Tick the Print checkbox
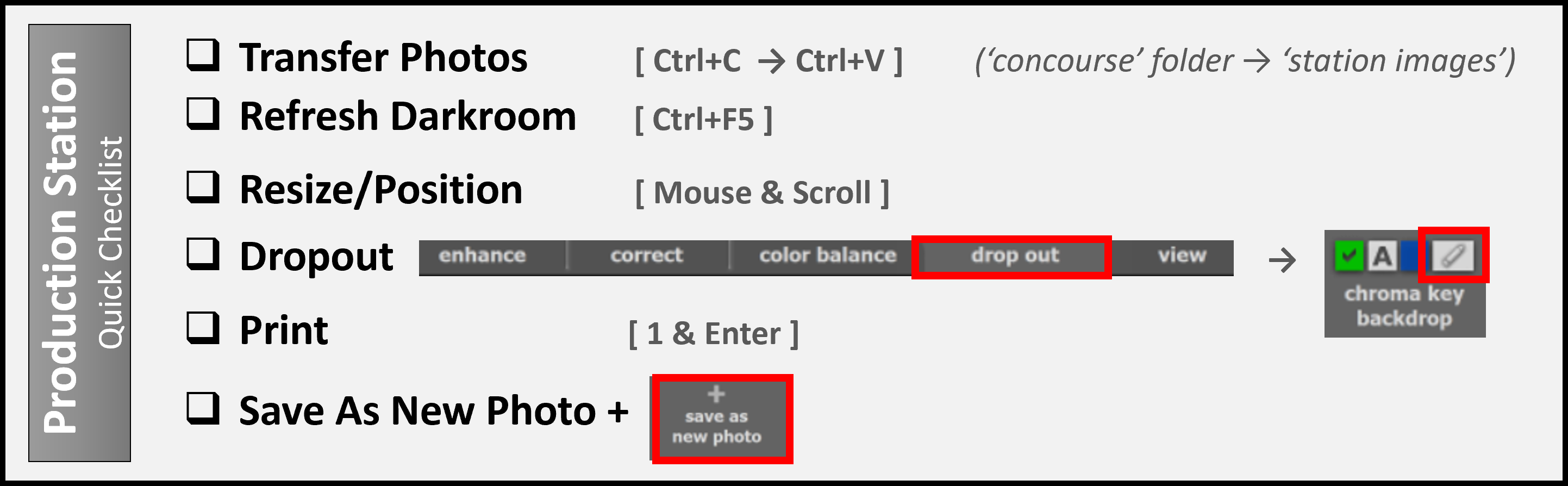Viewport: 1568px width, 486px height. pyautogui.click(x=202, y=328)
